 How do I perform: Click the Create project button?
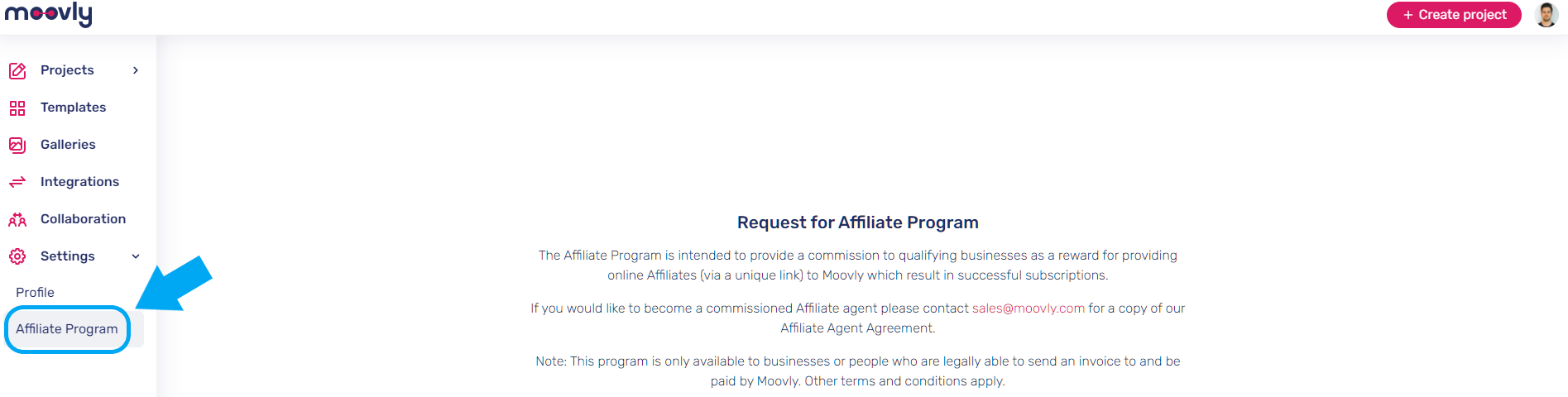1454,15
